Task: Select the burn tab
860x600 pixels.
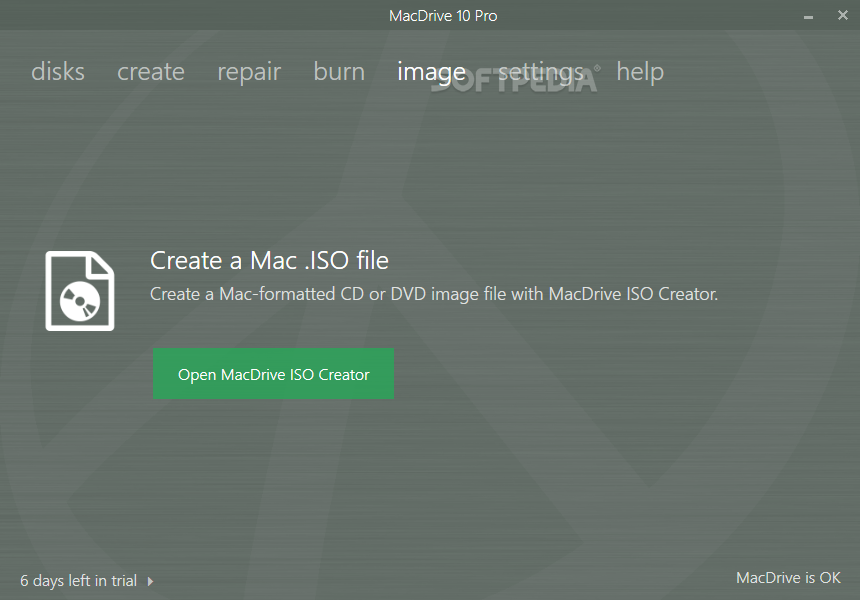Action: [x=339, y=72]
